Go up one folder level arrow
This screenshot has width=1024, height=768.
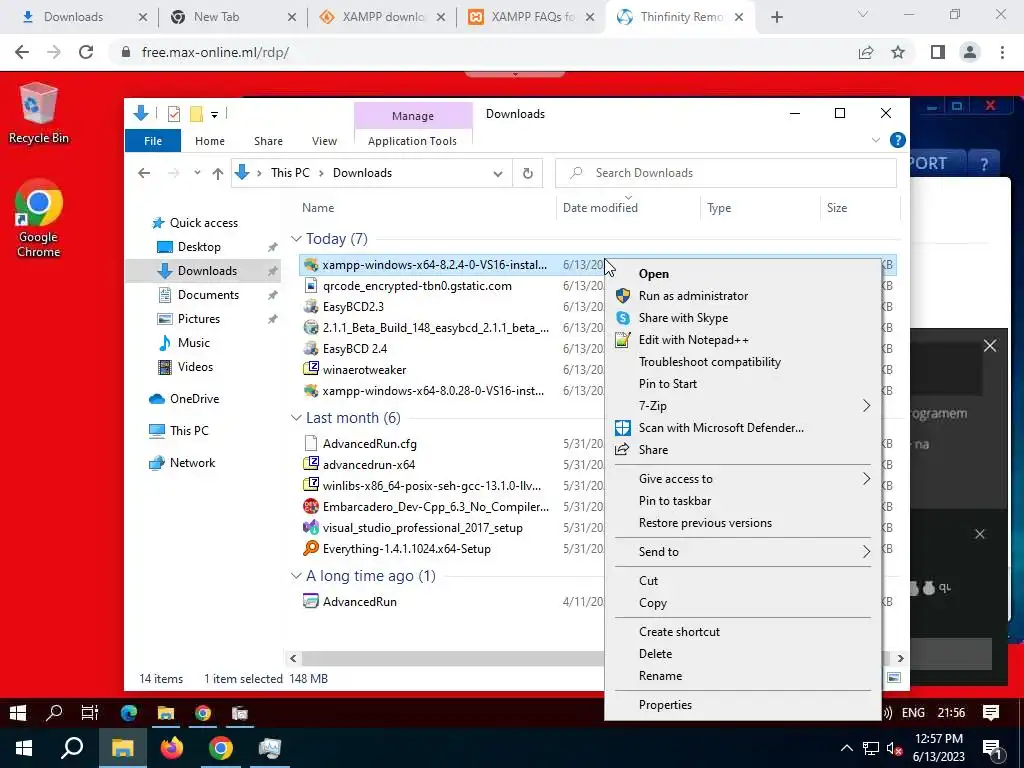click(x=217, y=173)
